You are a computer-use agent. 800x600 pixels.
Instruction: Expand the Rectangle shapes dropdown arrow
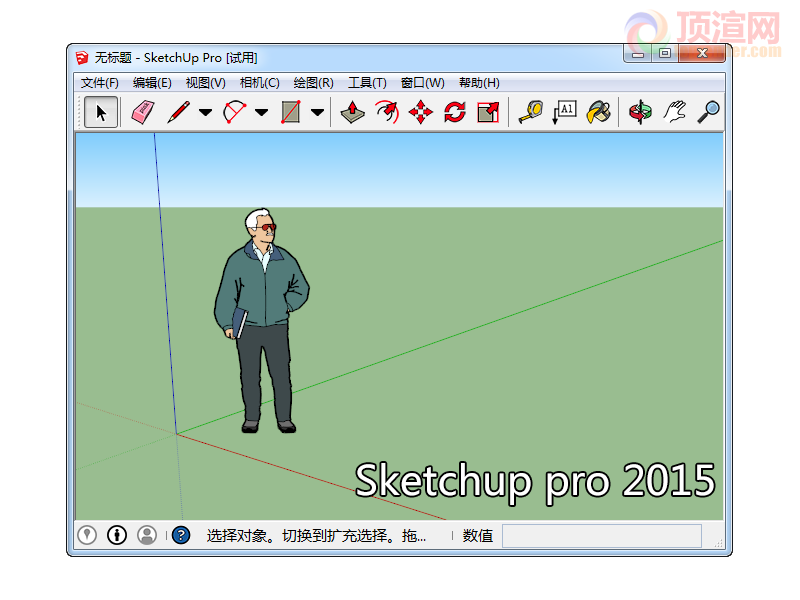pyautogui.click(x=317, y=113)
